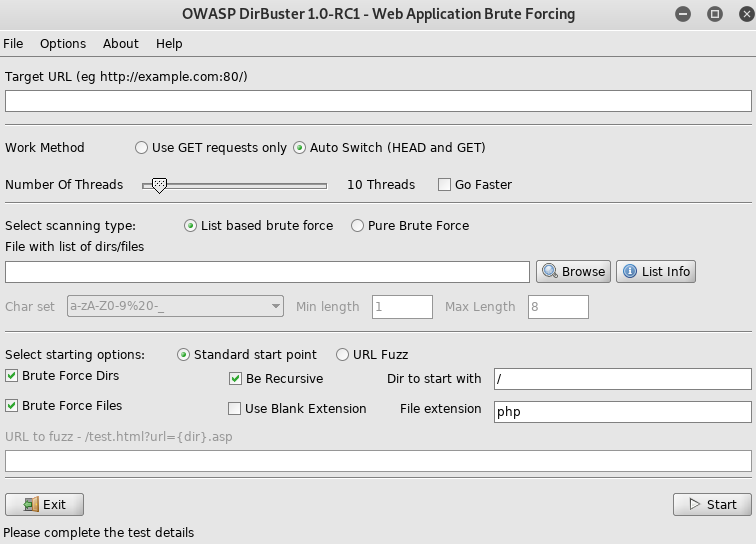Click the 'File with list of dirs/files' label
756x544 pixels.
75,246
